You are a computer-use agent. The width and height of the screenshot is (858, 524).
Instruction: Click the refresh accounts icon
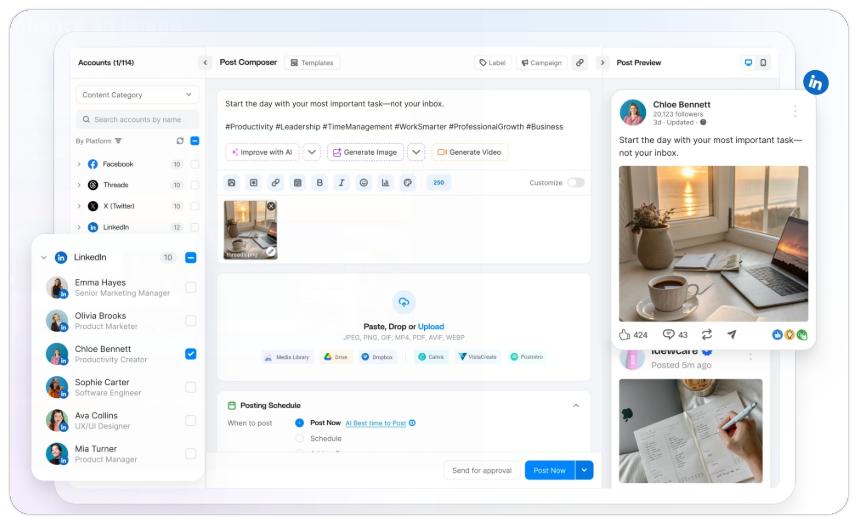point(180,141)
